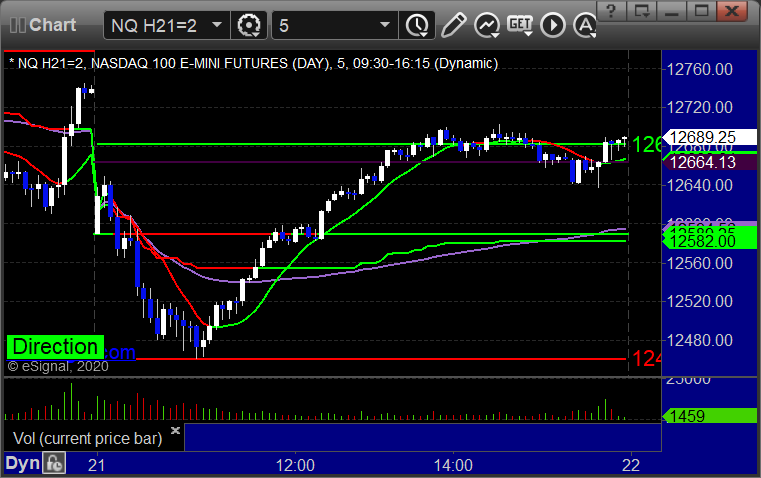This screenshot has width=761, height=478.
Task: Open the time template clock icon
Action: click(x=417, y=25)
